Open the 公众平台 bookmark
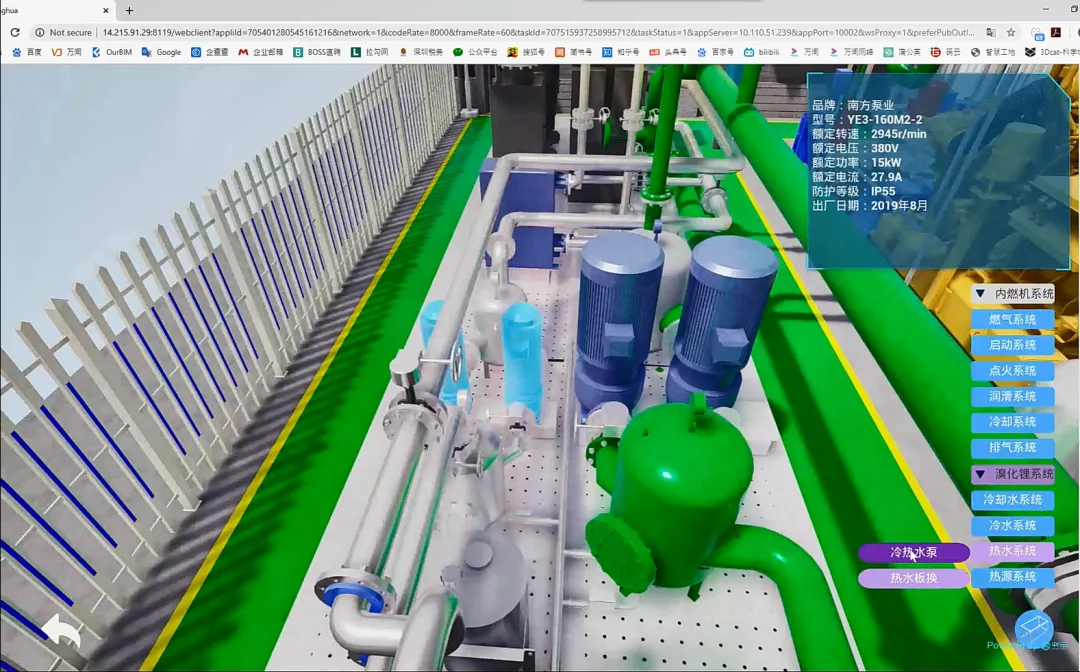This screenshot has height=672, width=1080. click(475, 52)
